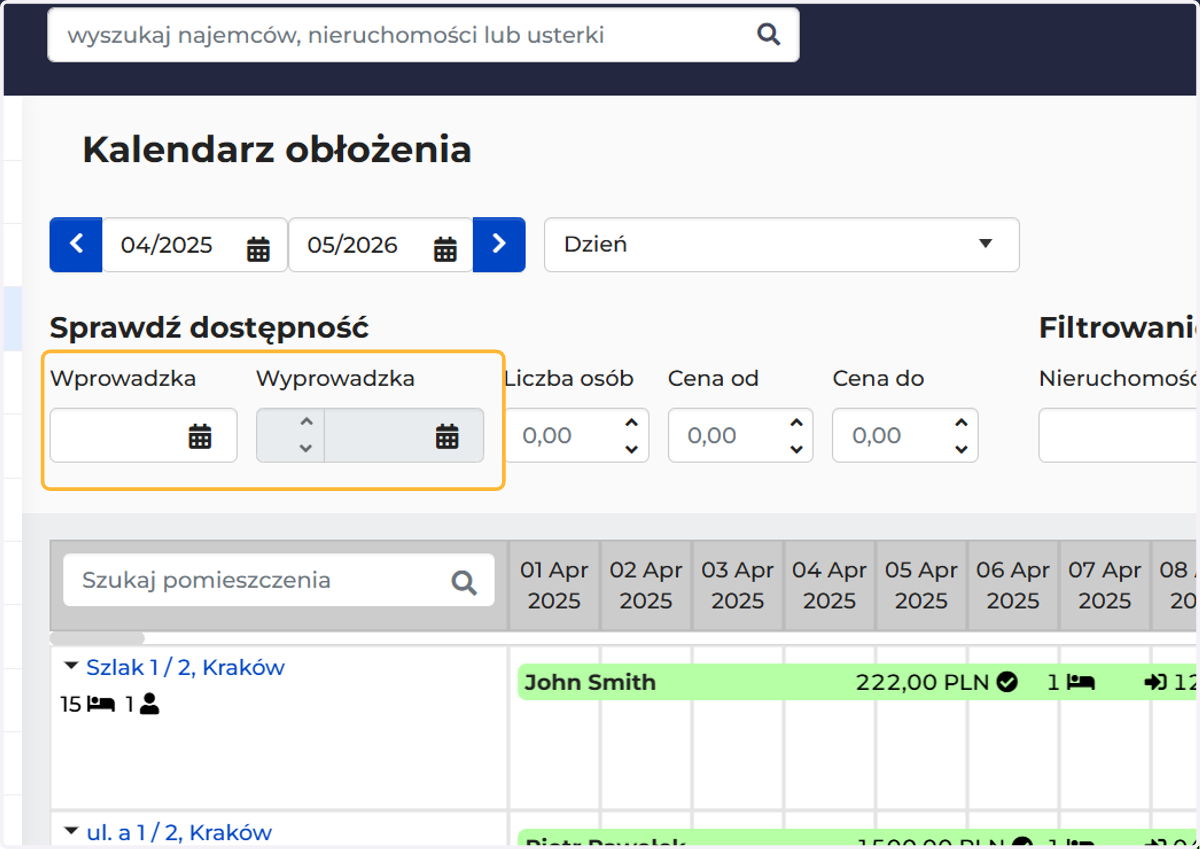This screenshot has width=1200, height=849.
Task: Increase Liczba osób with up arrow
Action: tap(631, 422)
